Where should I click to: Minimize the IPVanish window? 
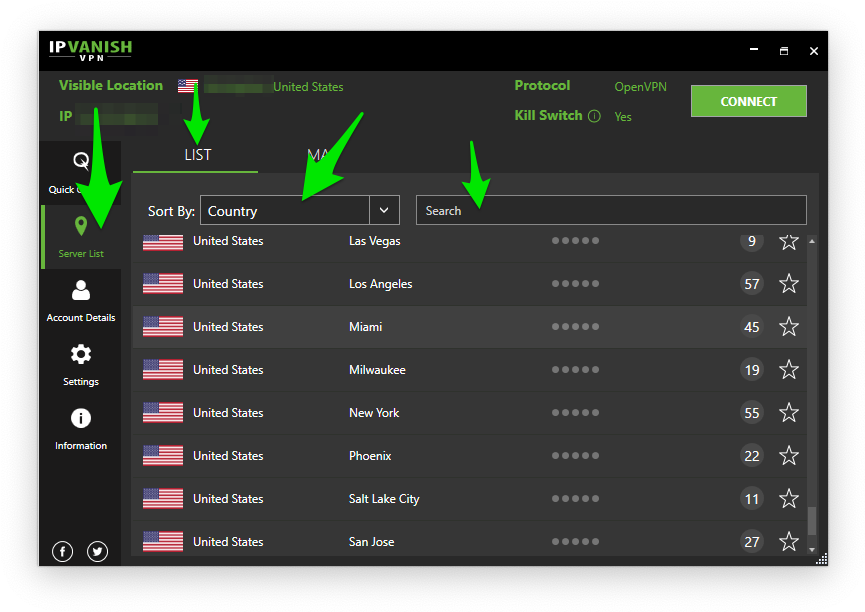point(754,50)
